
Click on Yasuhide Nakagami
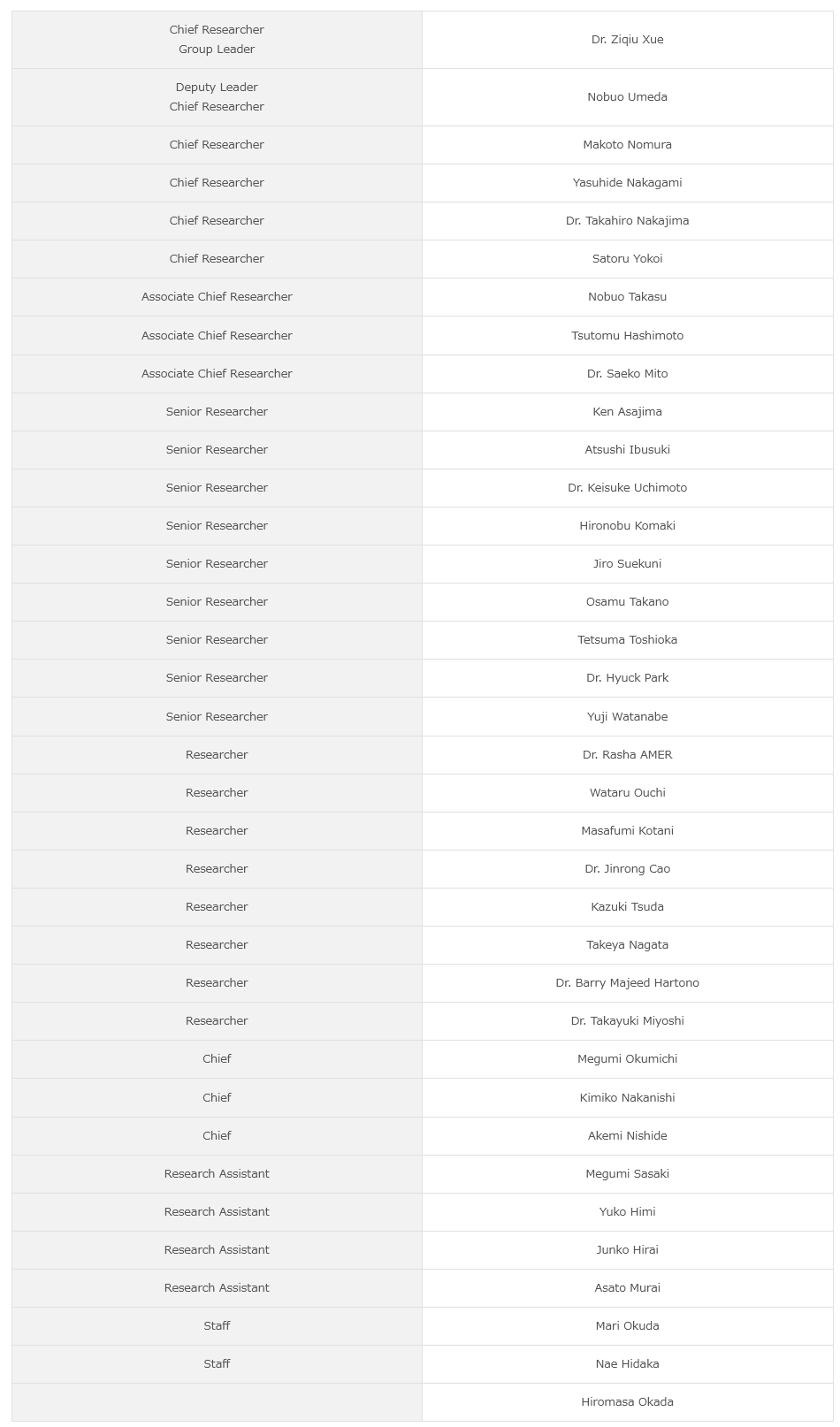coord(627,183)
